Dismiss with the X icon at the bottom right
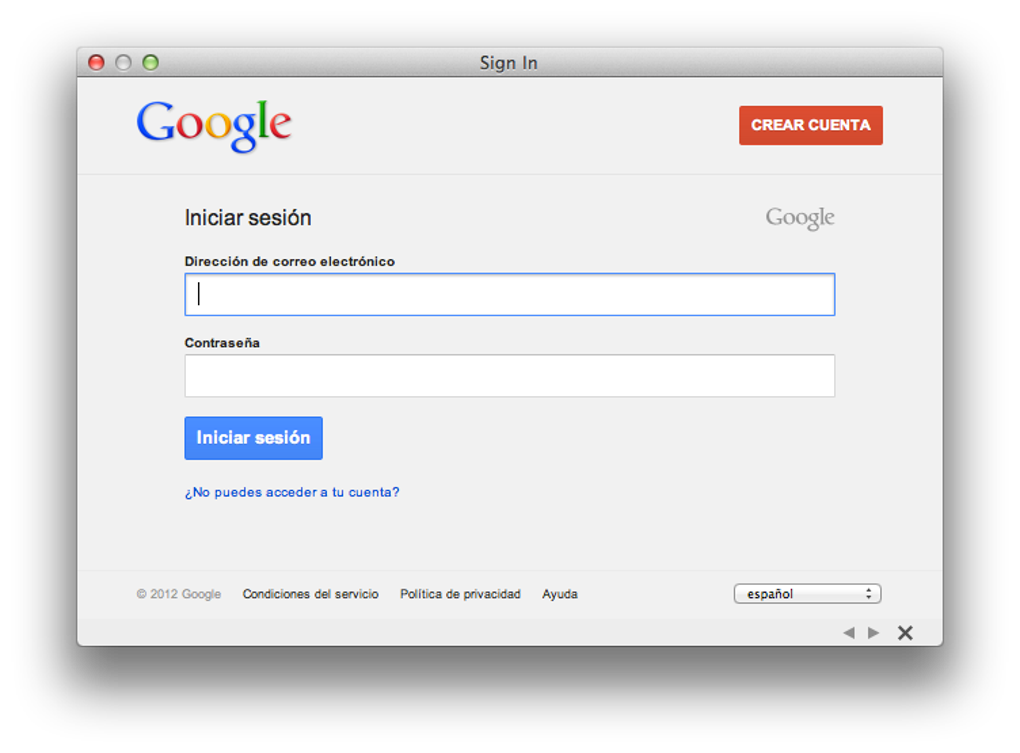The image size is (1020, 753). coord(905,633)
